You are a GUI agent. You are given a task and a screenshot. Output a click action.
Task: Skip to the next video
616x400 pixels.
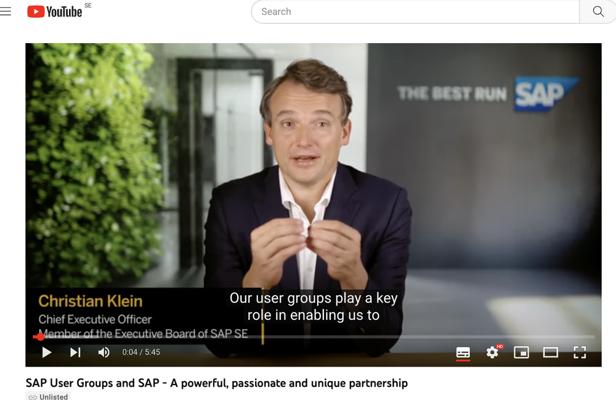(75, 352)
